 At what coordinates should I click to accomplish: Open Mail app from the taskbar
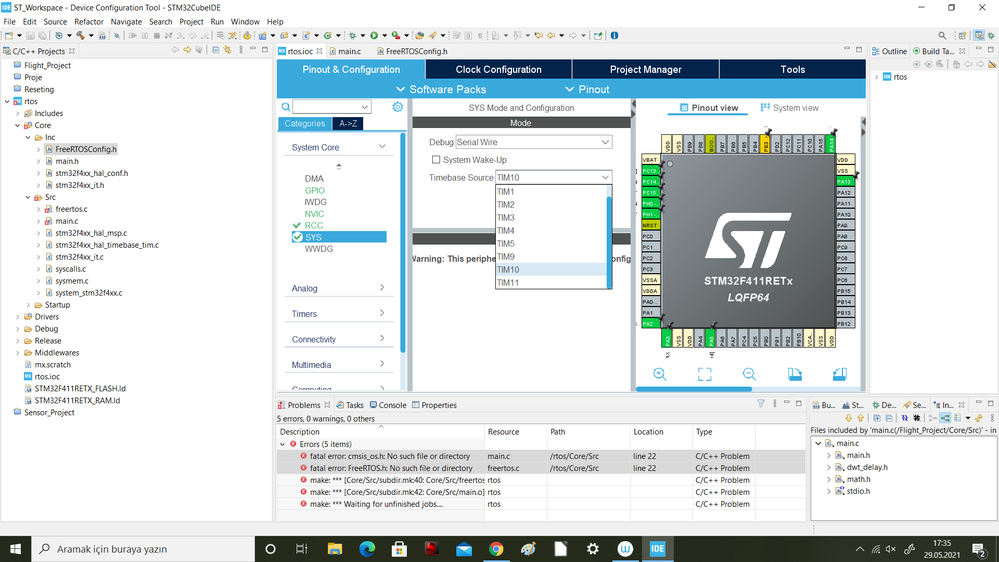464,549
